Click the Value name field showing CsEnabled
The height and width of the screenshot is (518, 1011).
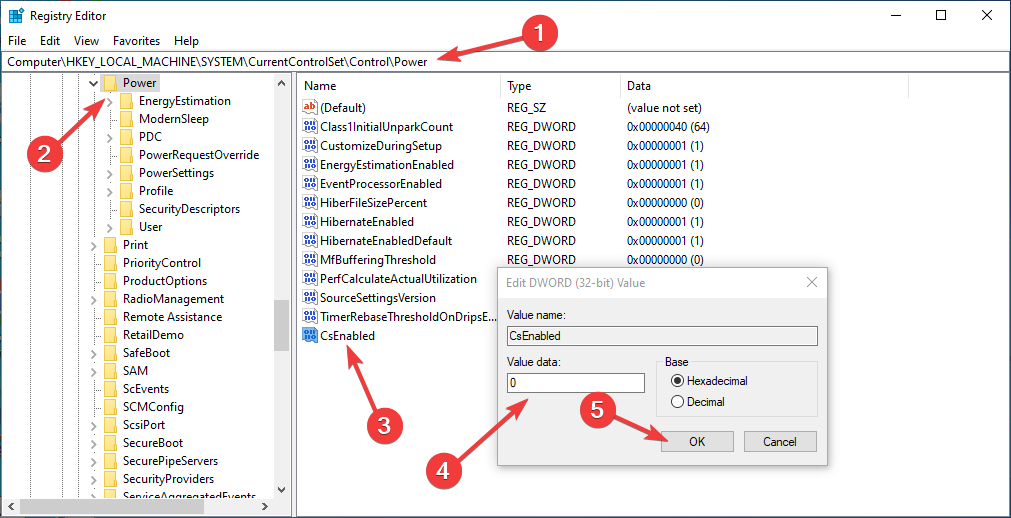coord(662,335)
